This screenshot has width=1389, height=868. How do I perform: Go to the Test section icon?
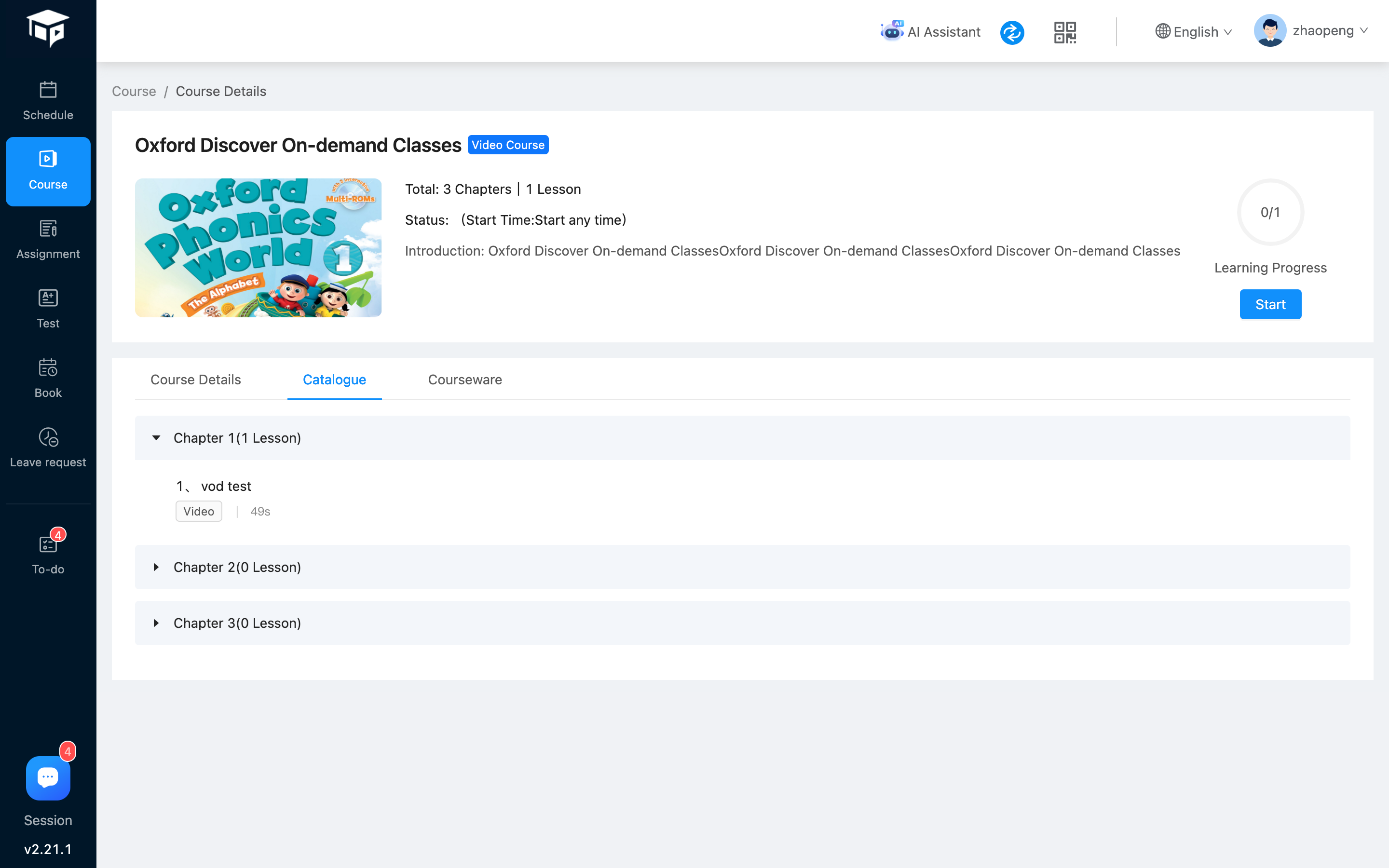(48, 298)
